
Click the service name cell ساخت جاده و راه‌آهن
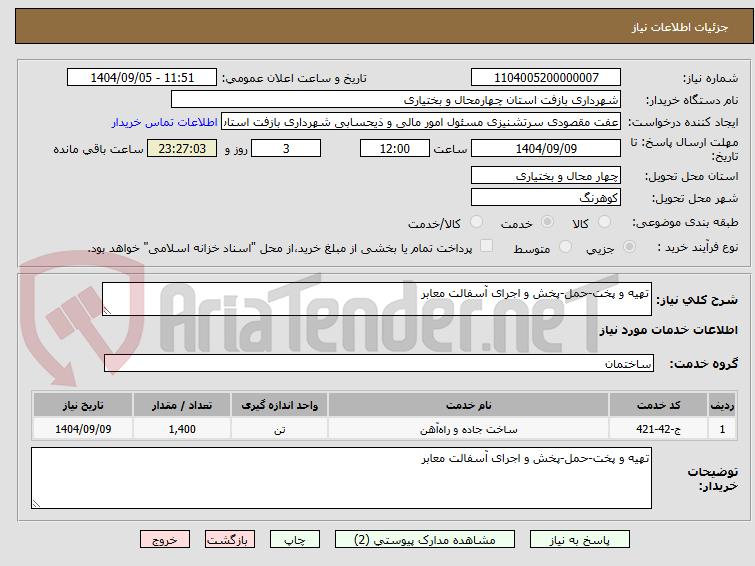coord(469,429)
